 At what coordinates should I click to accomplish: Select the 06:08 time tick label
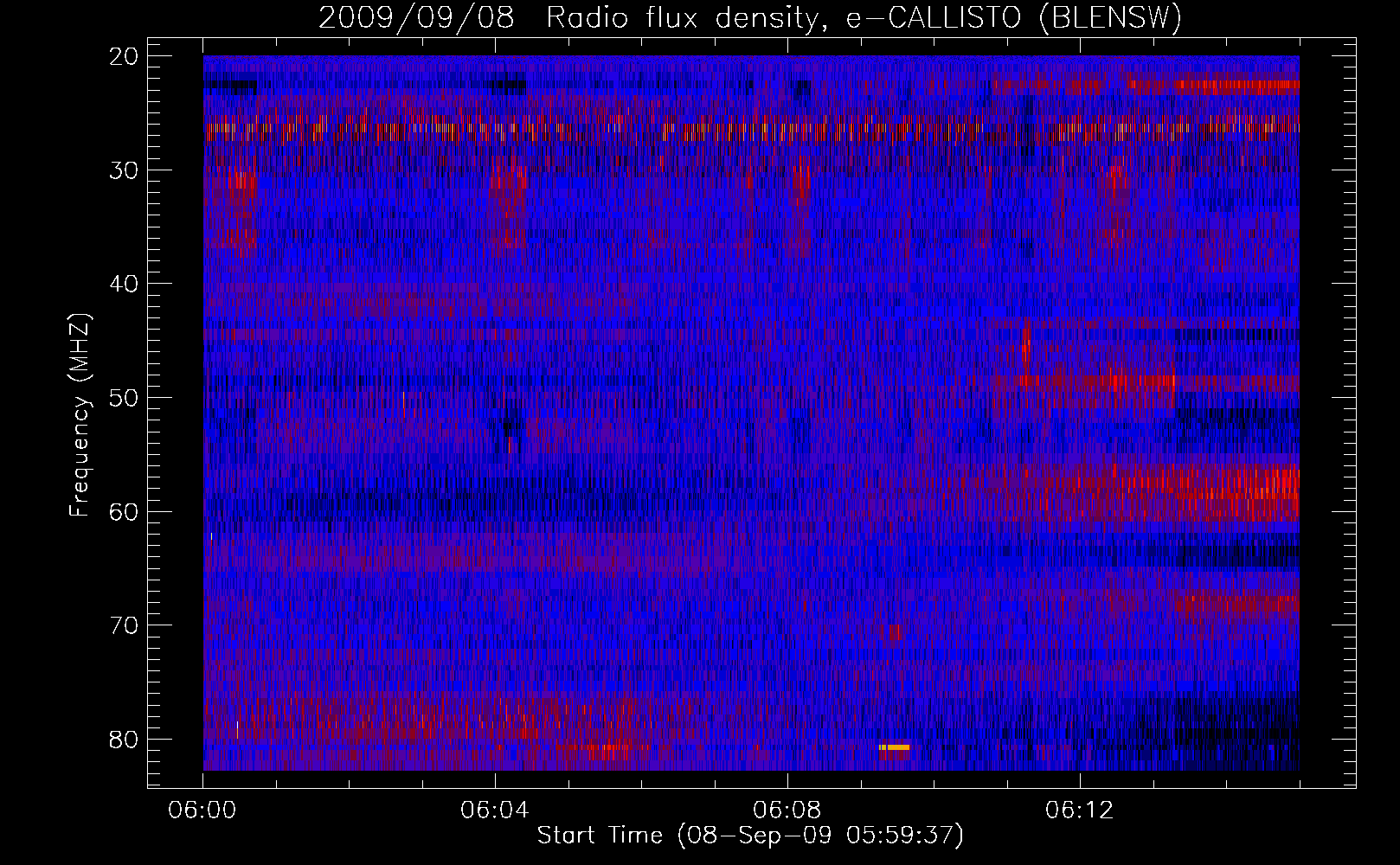tap(787, 811)
